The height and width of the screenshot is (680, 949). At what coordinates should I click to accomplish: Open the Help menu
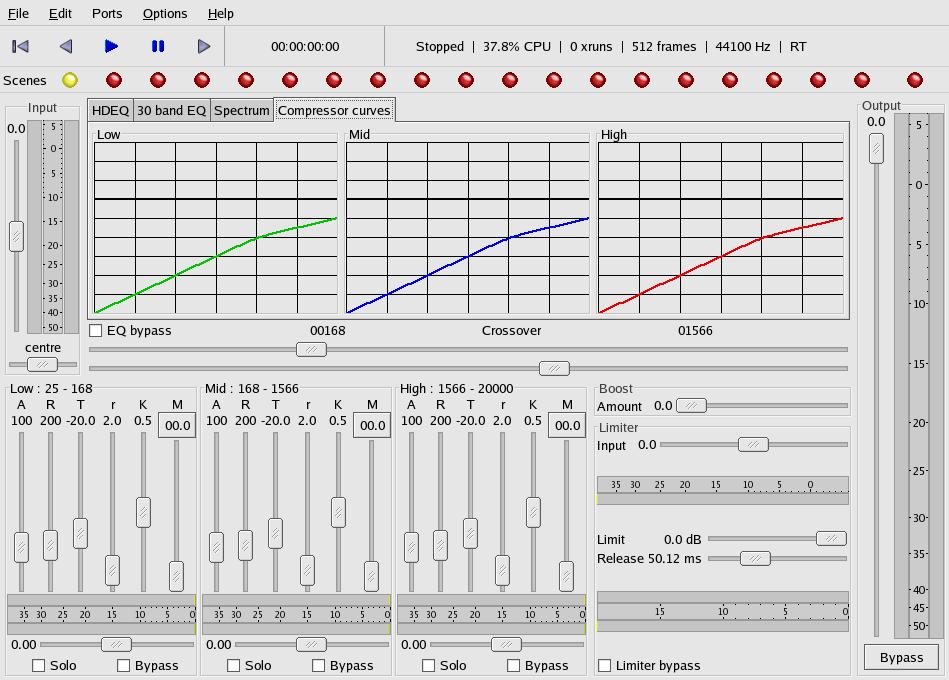220,13
